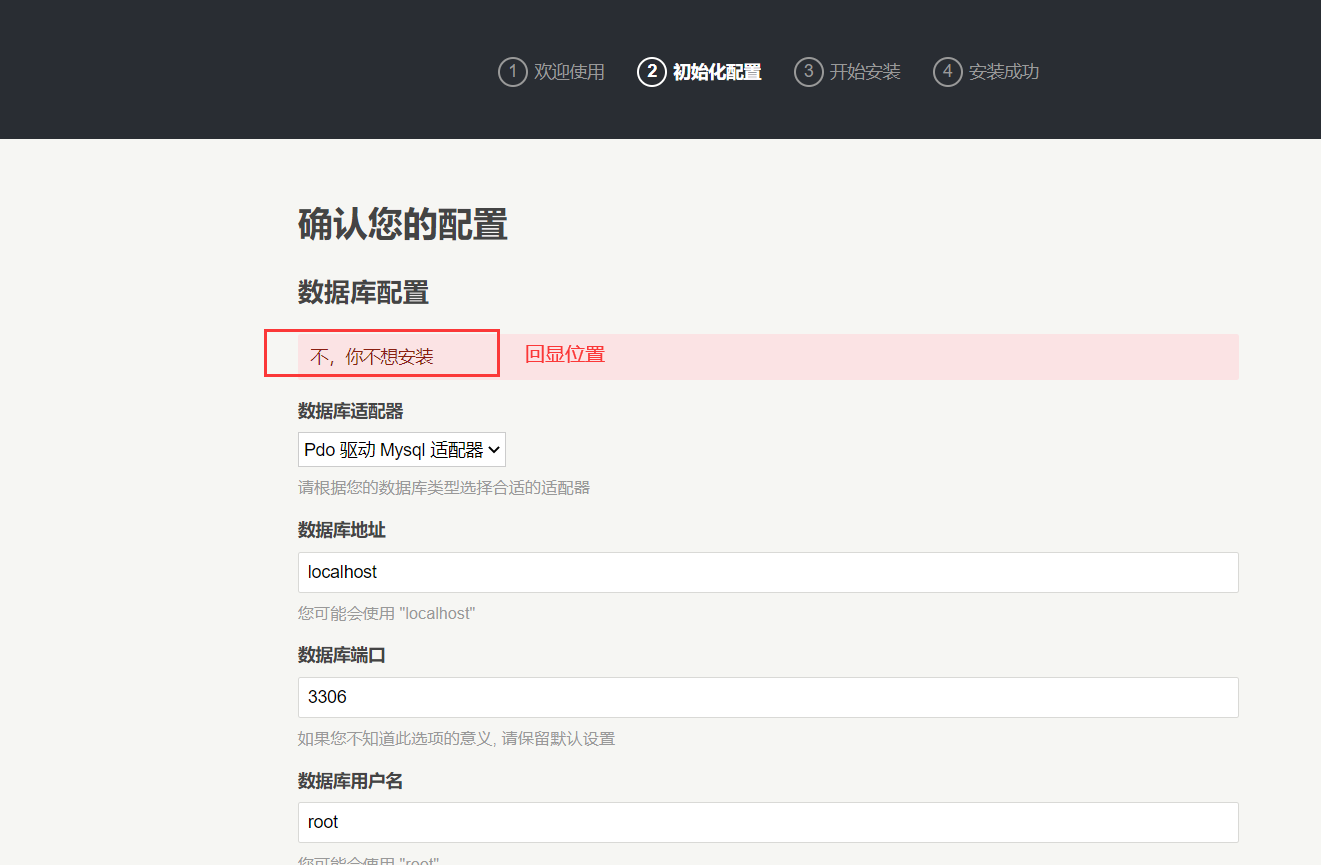This screenshot has height=865, width=1321.
Task: Click the root username input field
Action: [x=768, y=822]
